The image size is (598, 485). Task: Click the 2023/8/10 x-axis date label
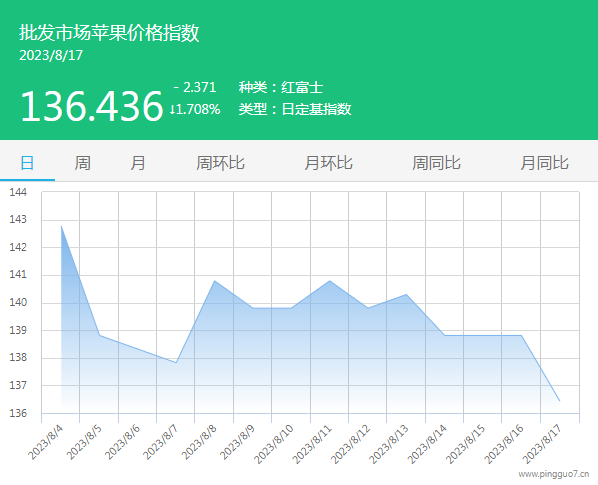click(x=274, y=444)
